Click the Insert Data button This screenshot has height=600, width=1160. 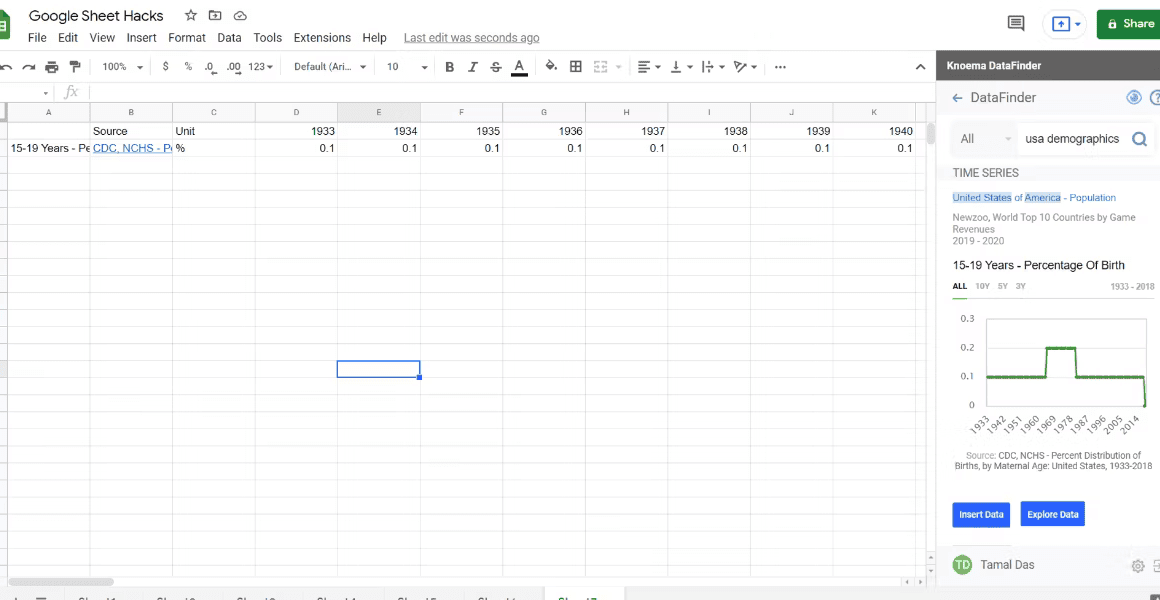[x=981, y=514]
